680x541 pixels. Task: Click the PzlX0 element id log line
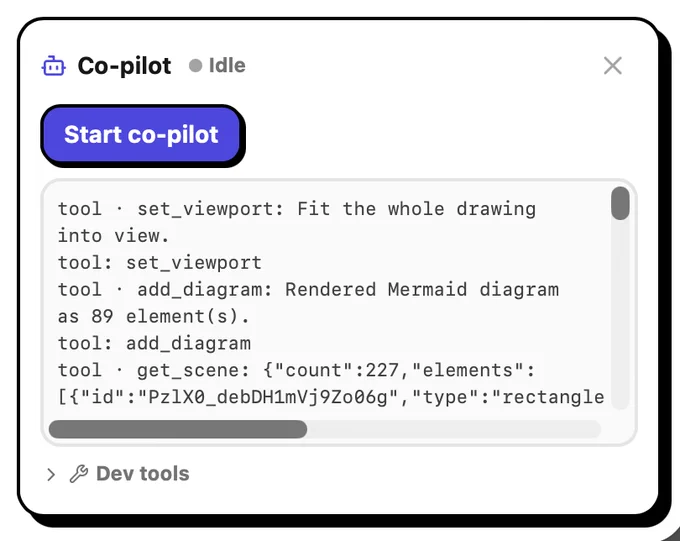tap(331, 397)
